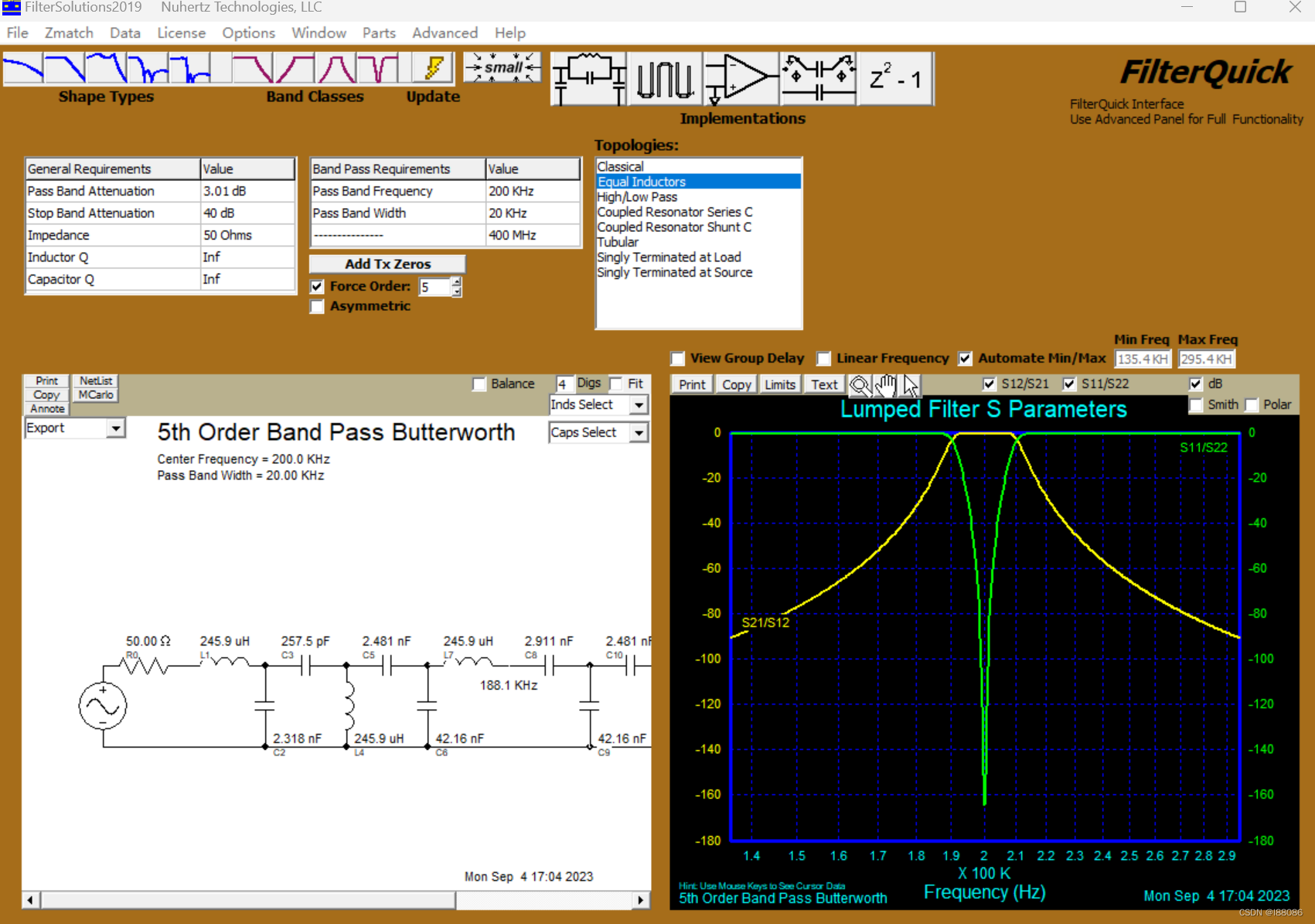Click the Max Freq input field

[1206, 360]
